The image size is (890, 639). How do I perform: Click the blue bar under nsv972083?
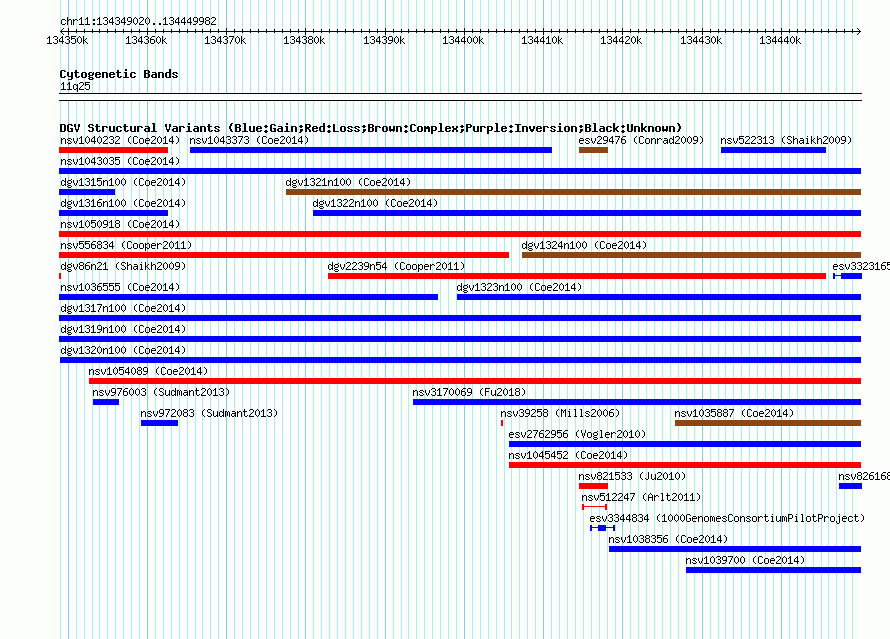pos(159,423)
